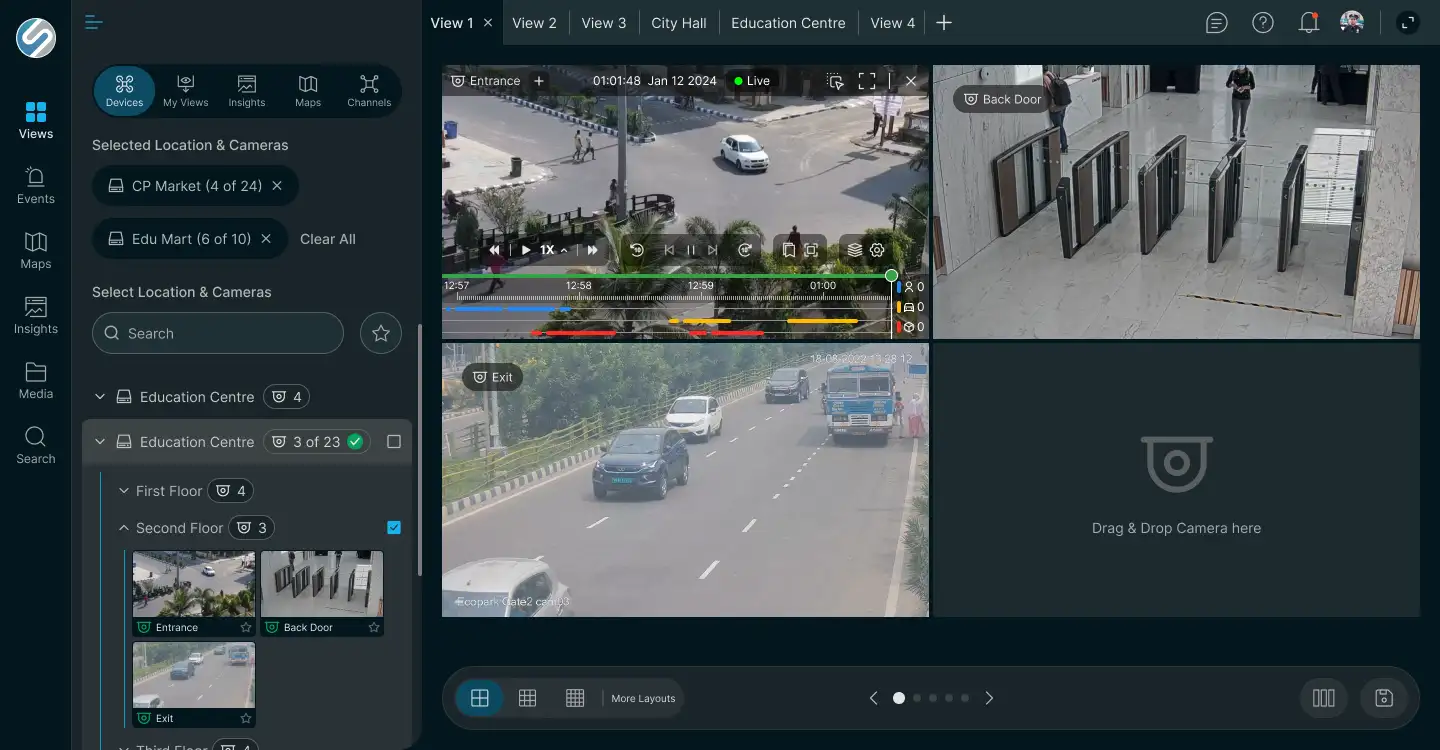Open the help icon
The width and height of the screenshot is (1440, 750).
(x=1263, y=22)
